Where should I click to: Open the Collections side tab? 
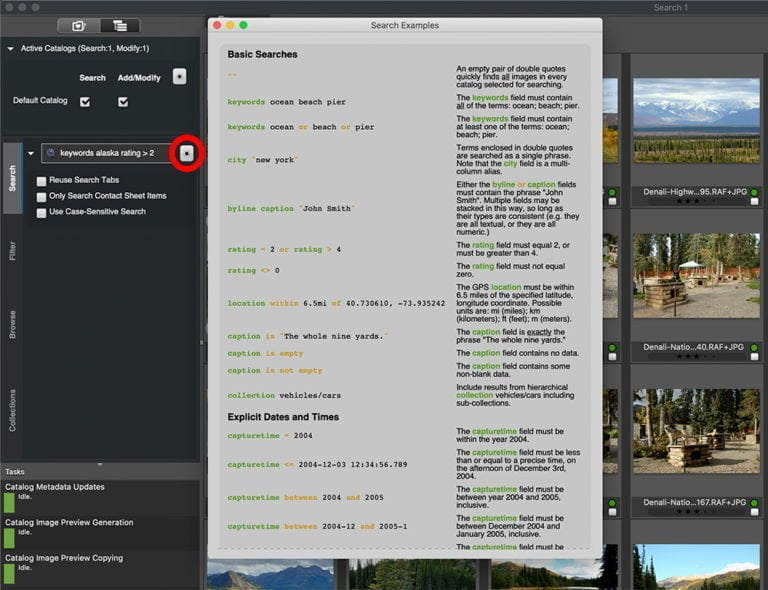[x=12, y=410]
